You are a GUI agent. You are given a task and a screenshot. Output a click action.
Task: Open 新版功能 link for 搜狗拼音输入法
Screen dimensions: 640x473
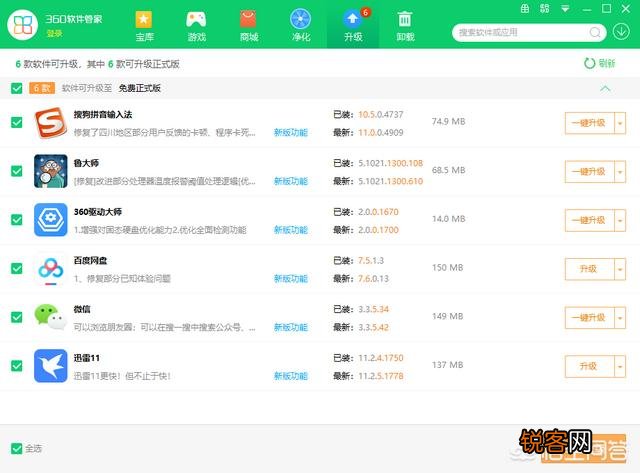tap(291, 132)
